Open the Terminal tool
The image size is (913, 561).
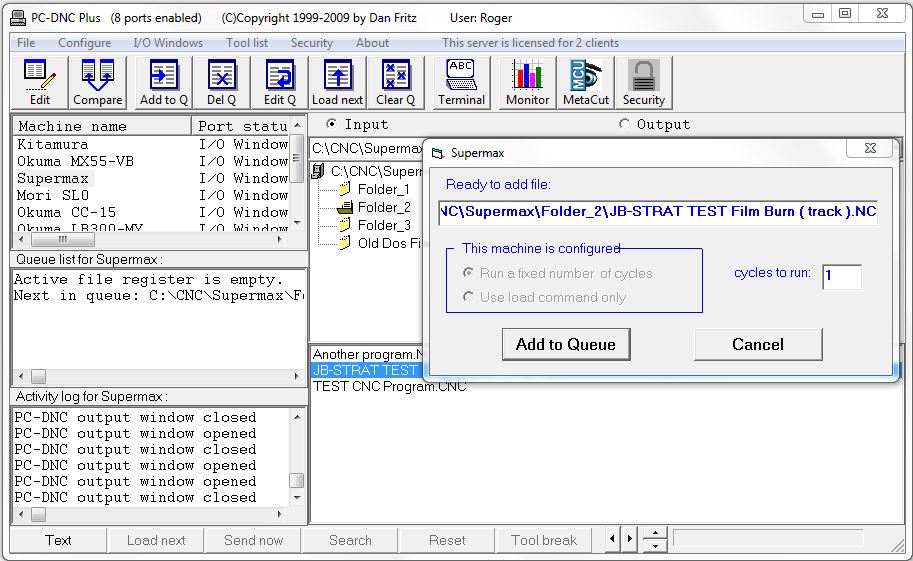[462, 83]
